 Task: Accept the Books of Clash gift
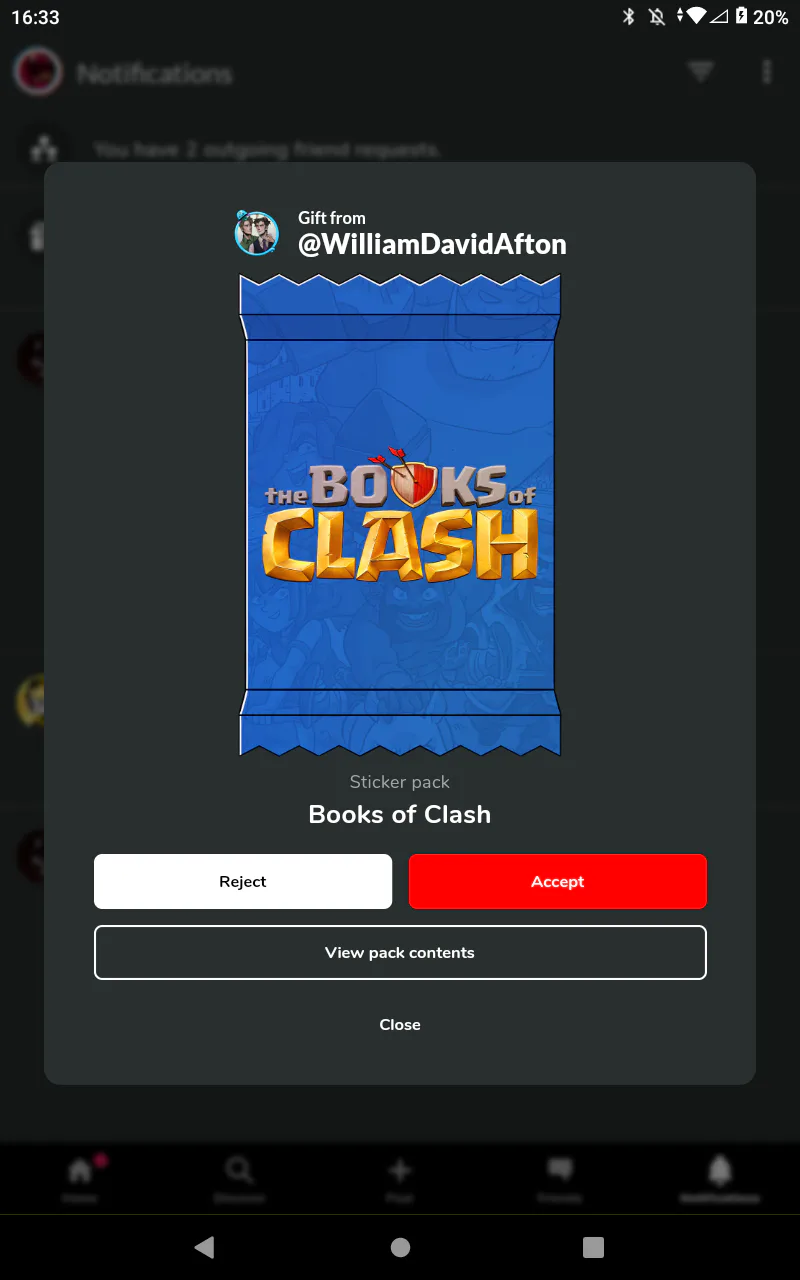point(557,881)
